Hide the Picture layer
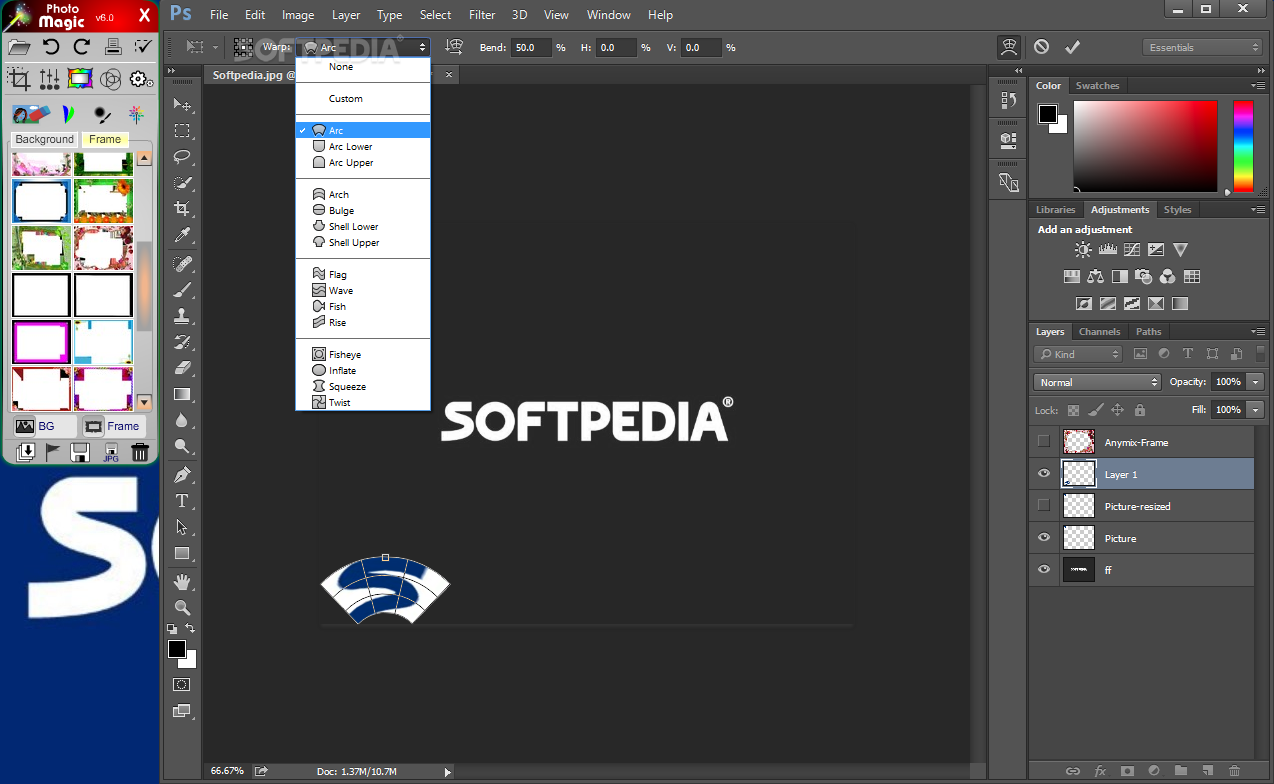This screenshot has height=784, width=1274. click(x=1044, y=538)
